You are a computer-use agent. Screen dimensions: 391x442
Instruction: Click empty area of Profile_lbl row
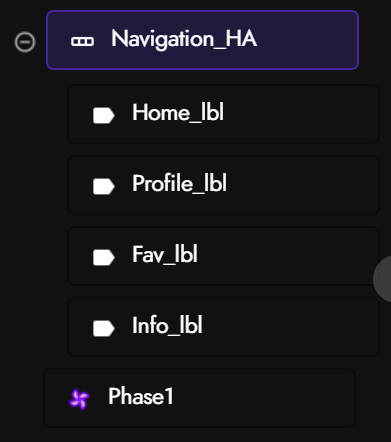coord(300,185)
